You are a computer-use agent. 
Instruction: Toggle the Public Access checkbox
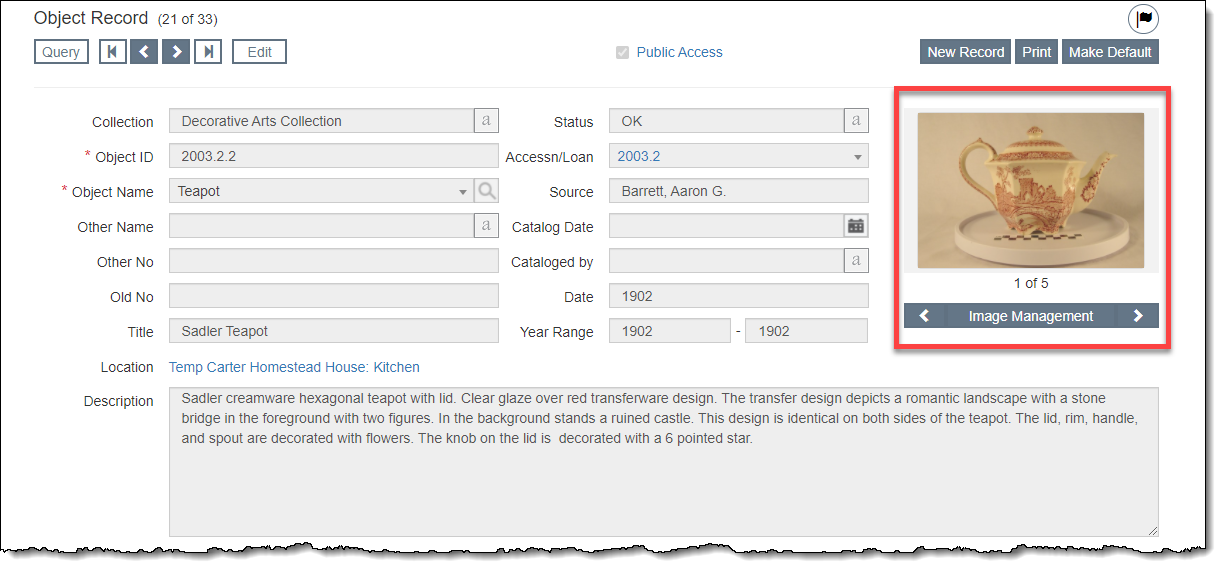623,52
